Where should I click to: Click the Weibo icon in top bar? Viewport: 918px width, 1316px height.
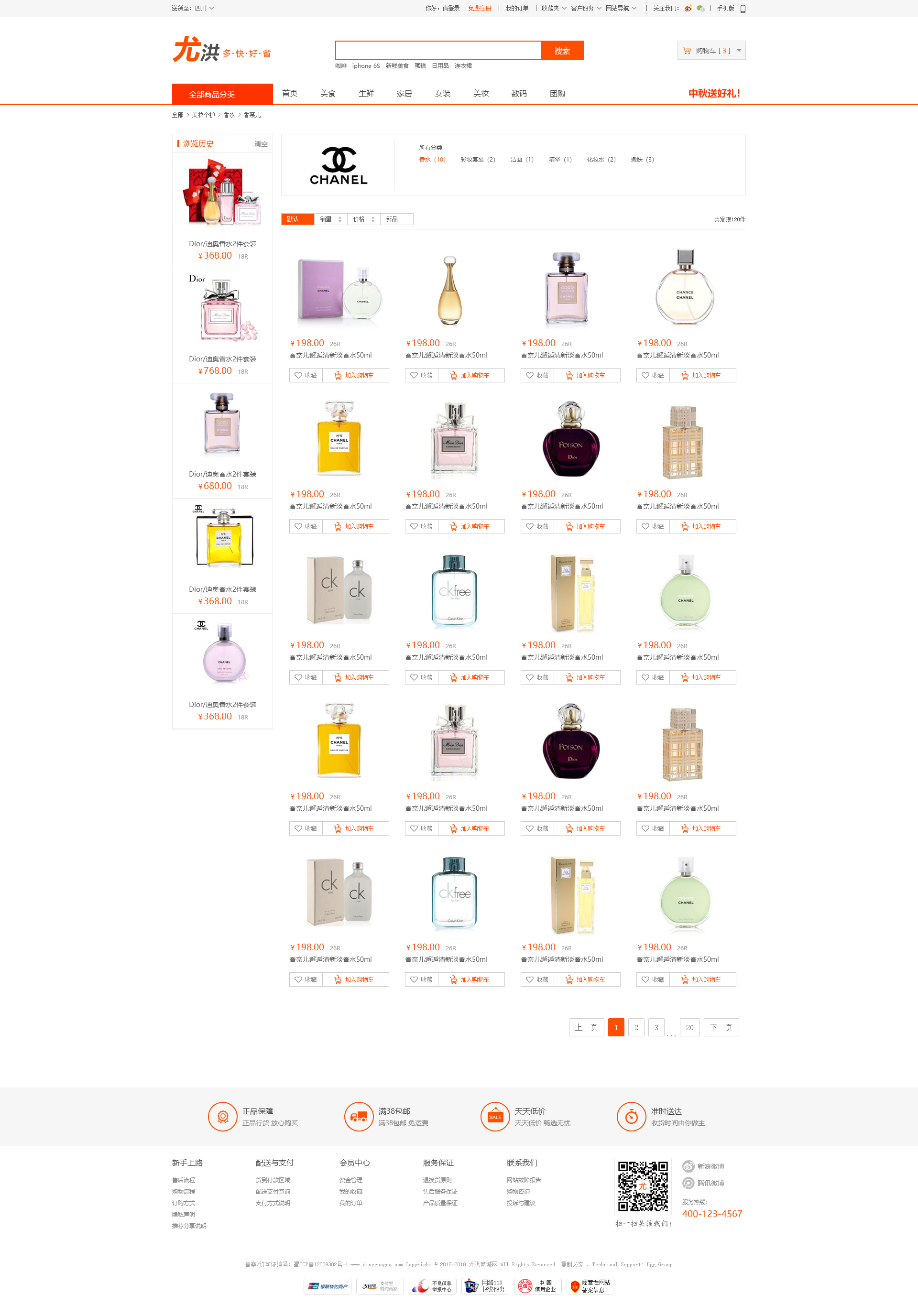click(x=688, y=8)
